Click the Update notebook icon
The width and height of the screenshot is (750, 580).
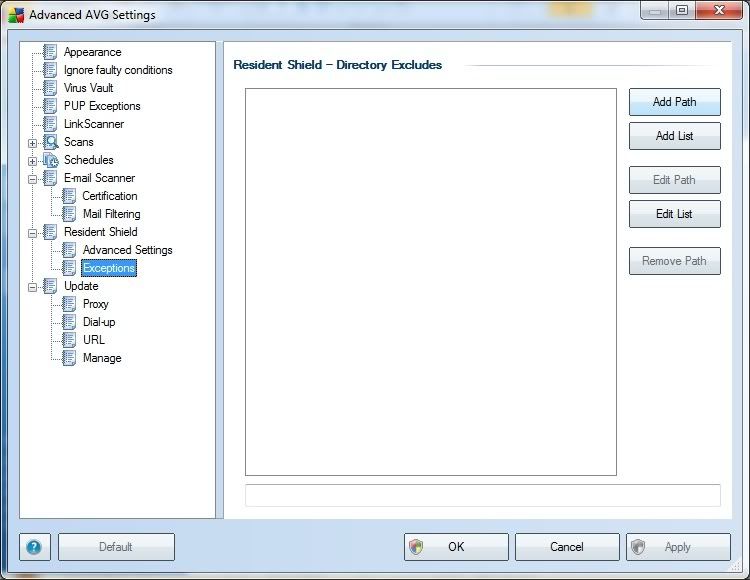coord(50,286)
